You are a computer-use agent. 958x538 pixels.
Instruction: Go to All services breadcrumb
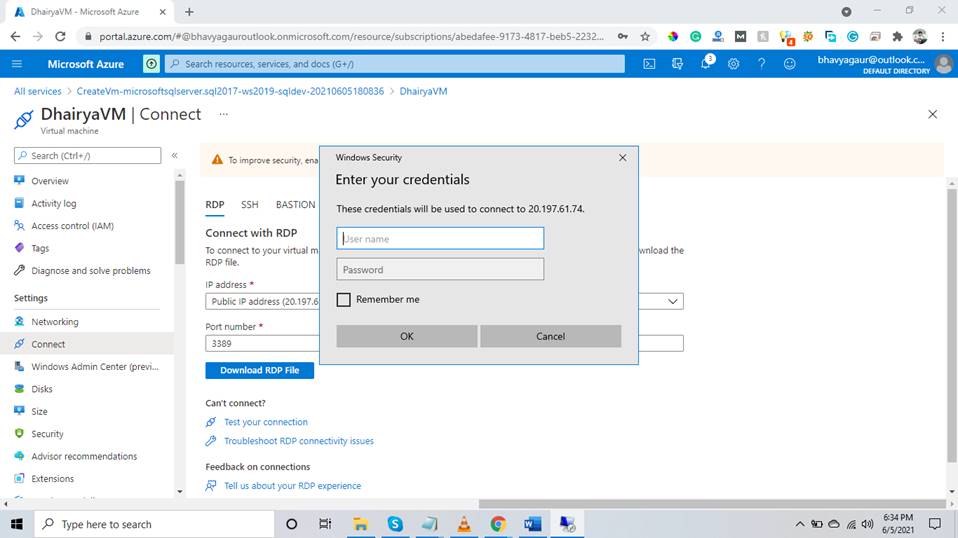[38, 91]
